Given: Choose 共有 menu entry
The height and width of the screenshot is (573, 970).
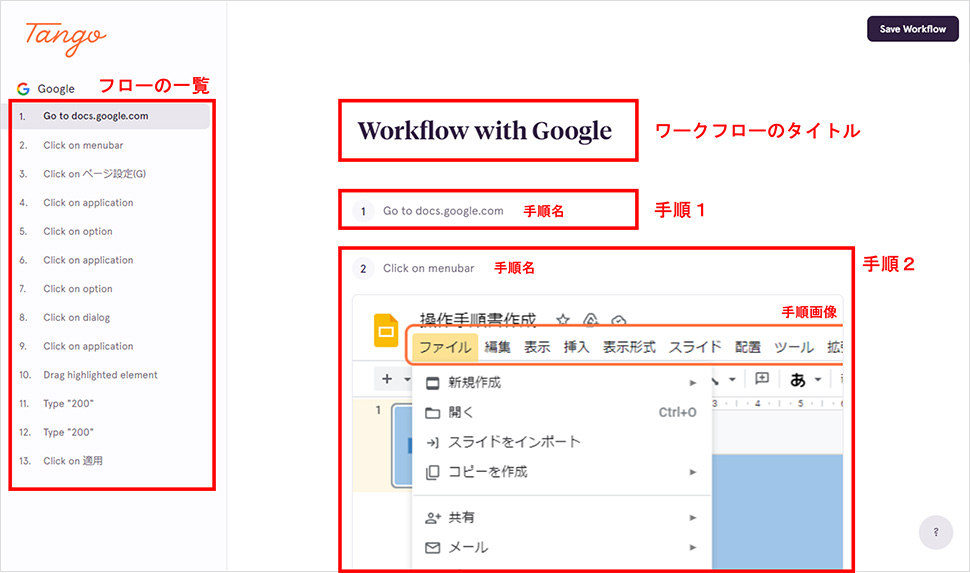Looking at the screenshot, I should [x=562, y=517].
